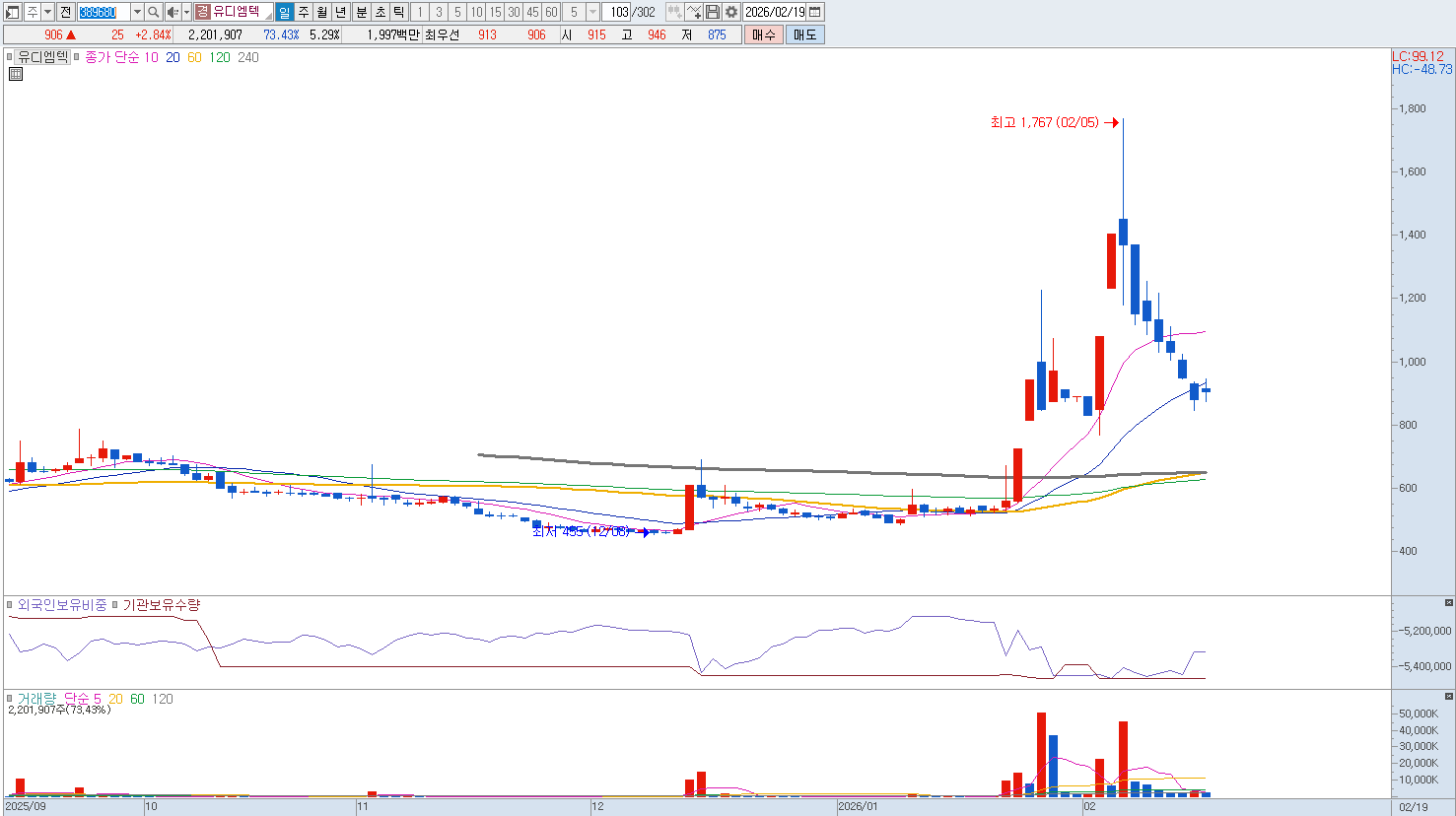The width and height of the screenshot is (1456, 816).
Task: Toggle the 거래량 volume indicator marker
Action: point(10,699)
